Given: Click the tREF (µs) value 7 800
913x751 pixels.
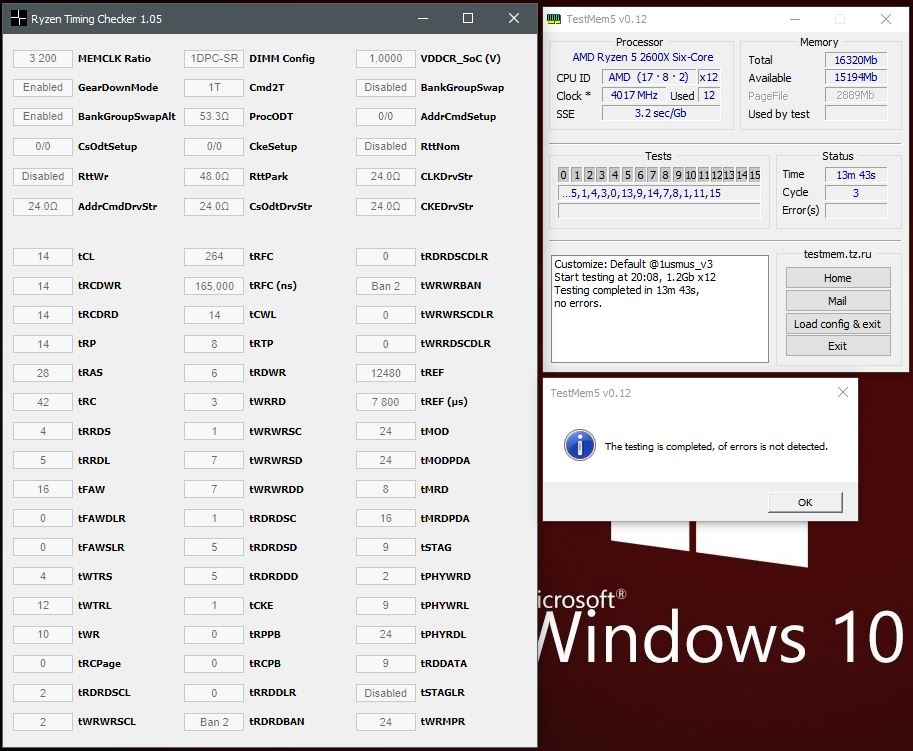Looking at the screenshot, I should point(385,402).
